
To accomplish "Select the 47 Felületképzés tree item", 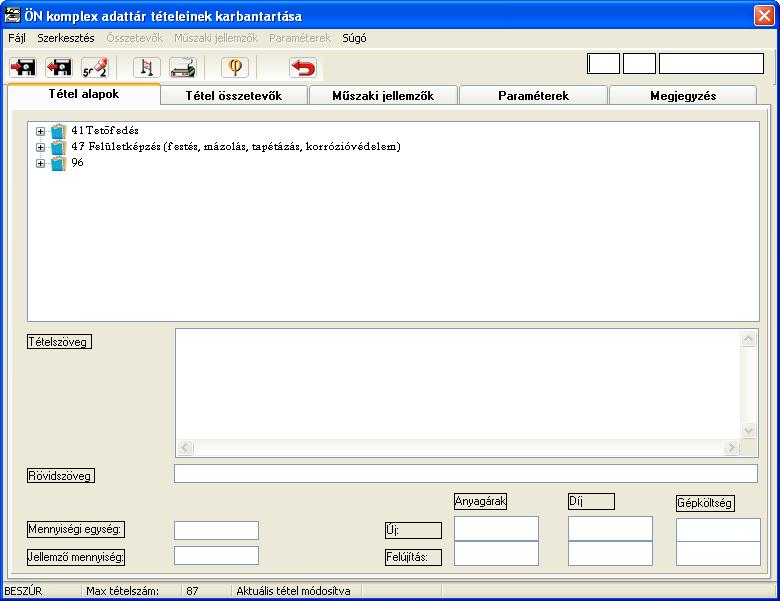I will pos(236,146).
